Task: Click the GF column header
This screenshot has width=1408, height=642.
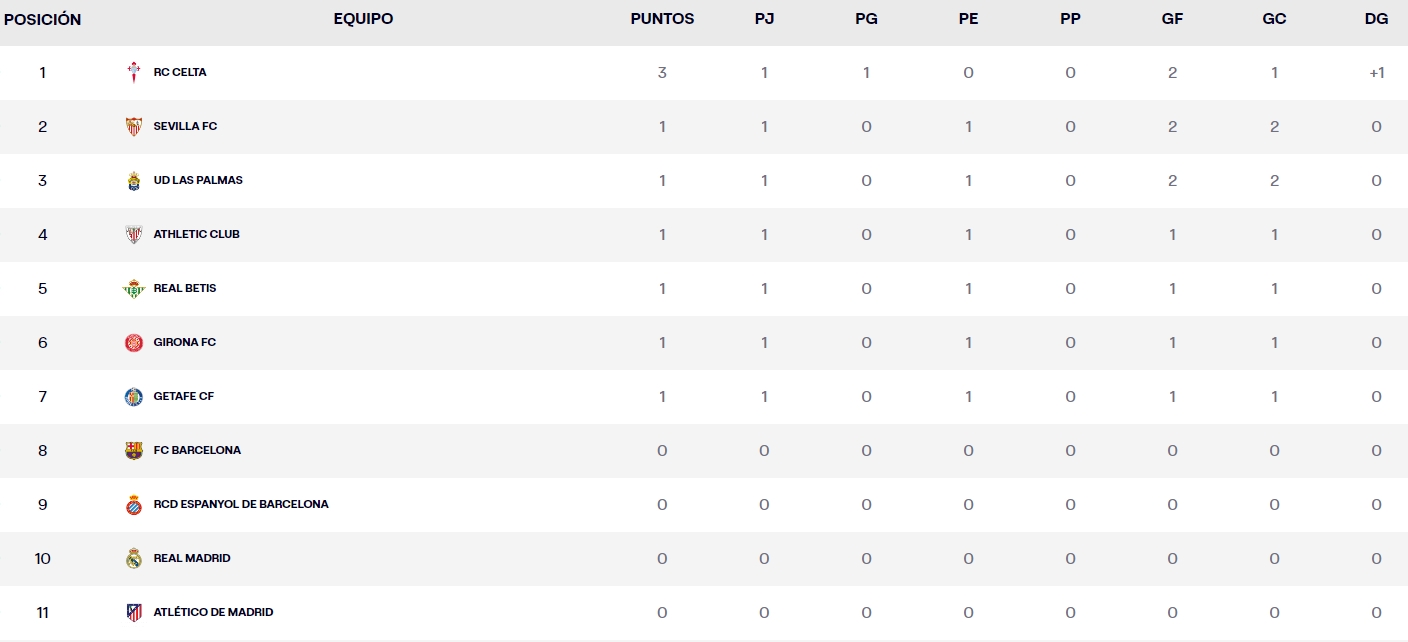Action: (x=1172, y=19)
